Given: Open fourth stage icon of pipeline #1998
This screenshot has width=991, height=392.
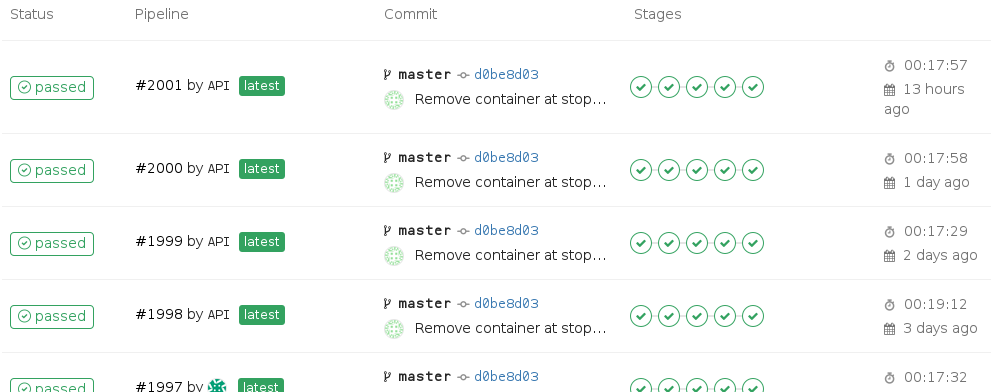Looking at the screenshot, I should pos(725,316).
